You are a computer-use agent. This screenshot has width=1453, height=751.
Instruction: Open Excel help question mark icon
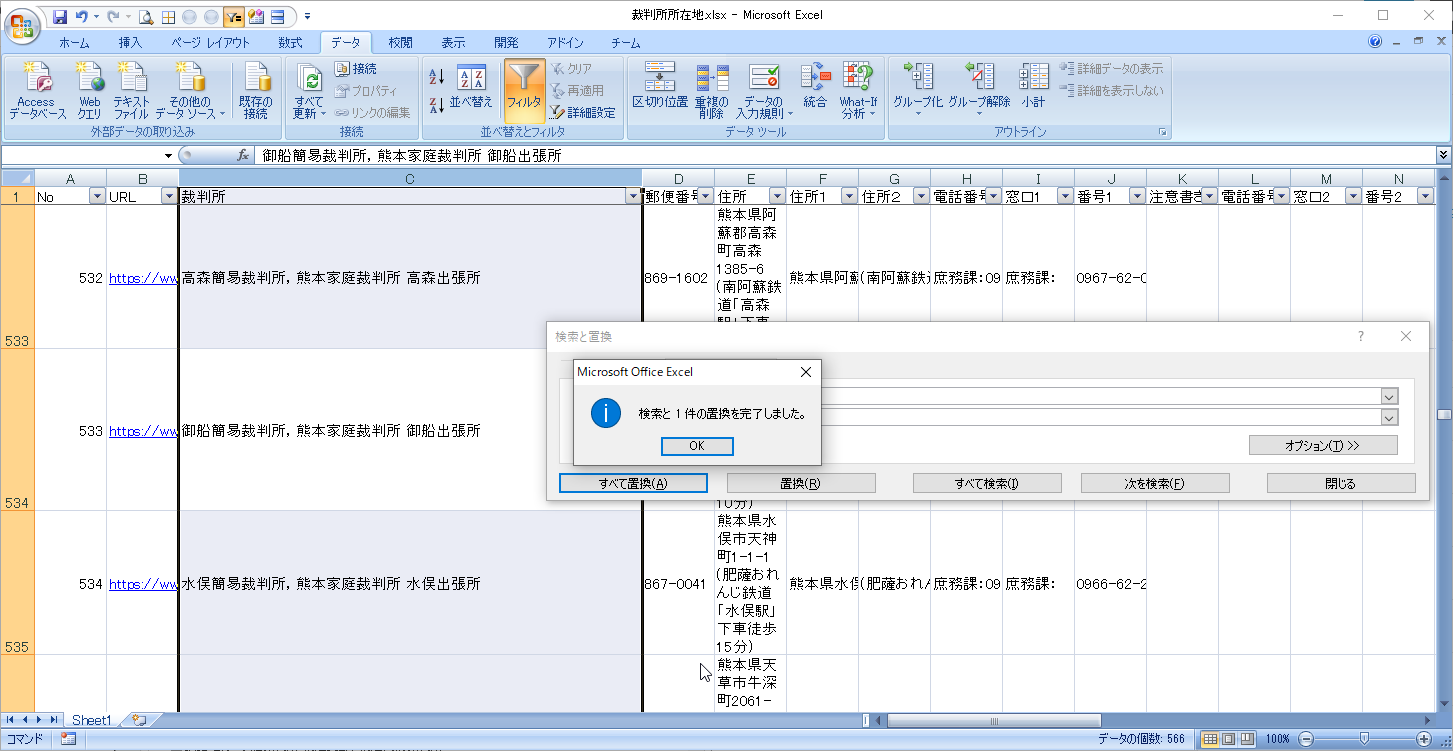[1375, 42]
